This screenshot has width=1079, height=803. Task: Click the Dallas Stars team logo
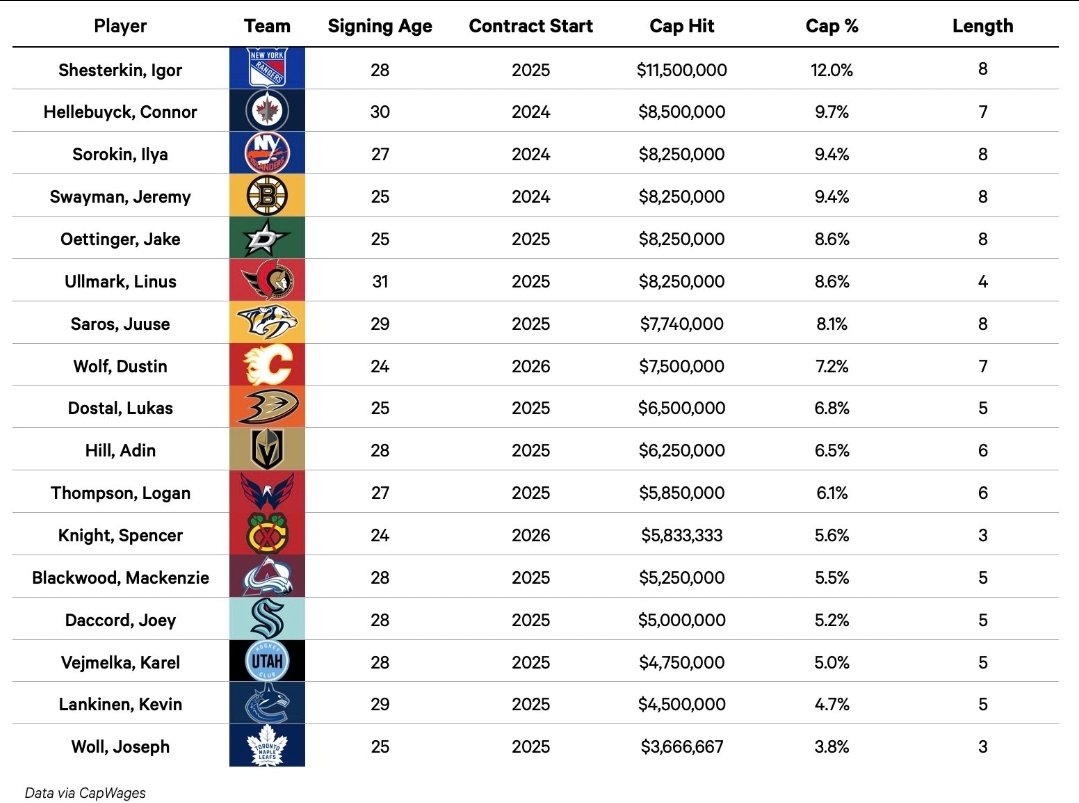(x=266, y=239)
